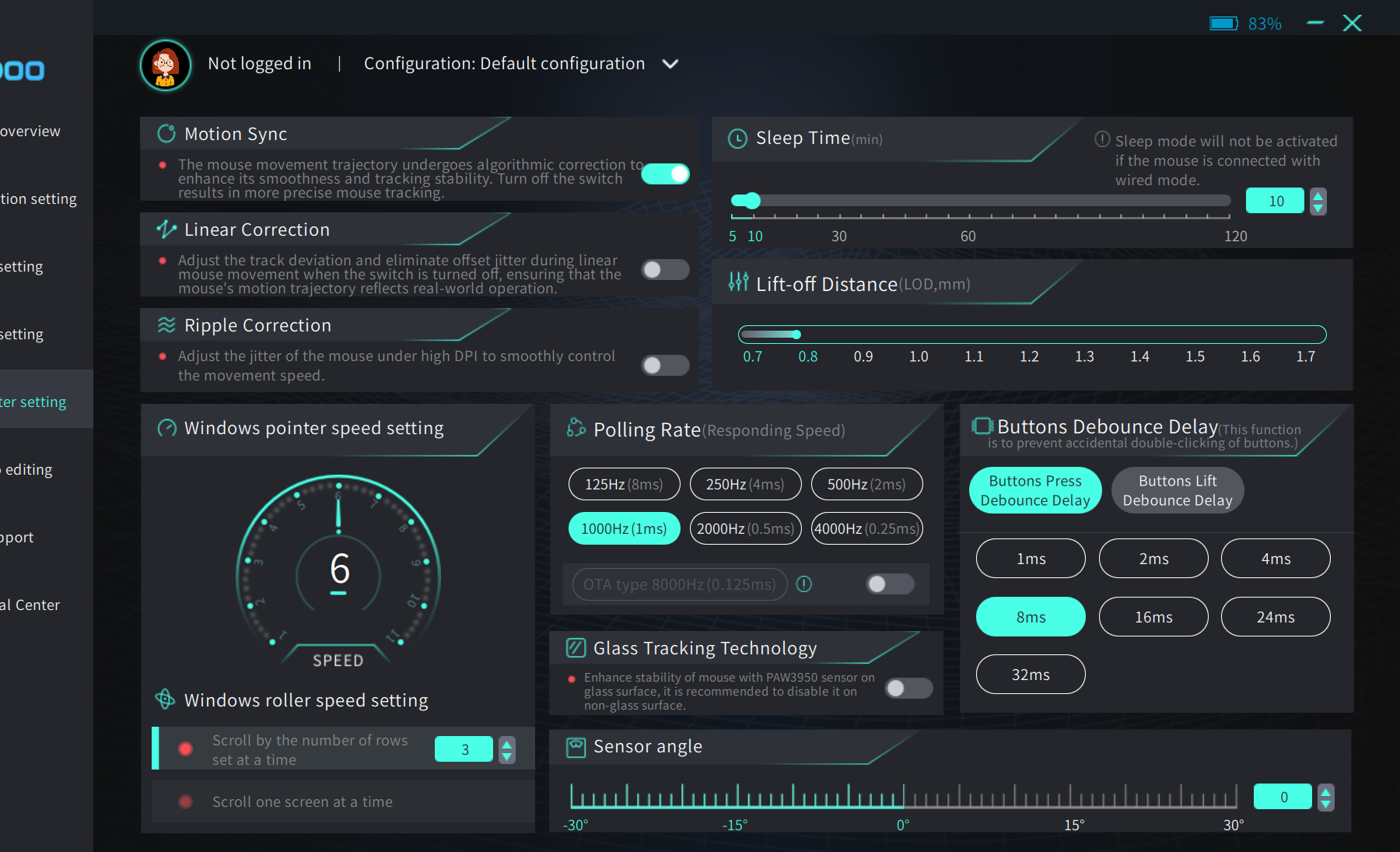Disable the Motion Sync toggle
The height and width of the screenshot is (852, 1400).
(x=666, y=174)
